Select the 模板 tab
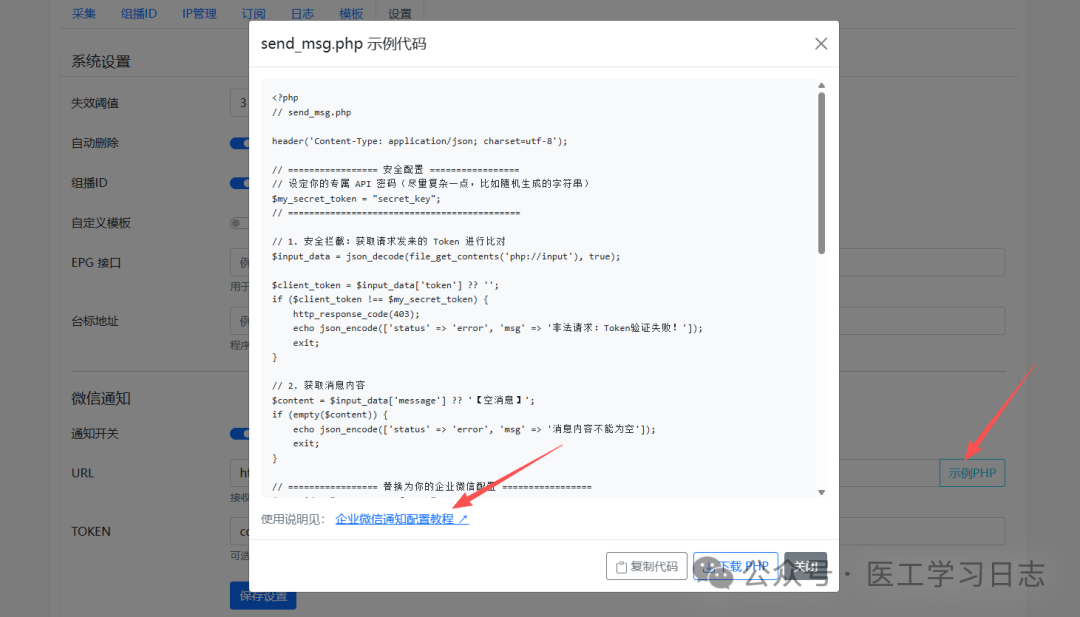 [351, 14]
